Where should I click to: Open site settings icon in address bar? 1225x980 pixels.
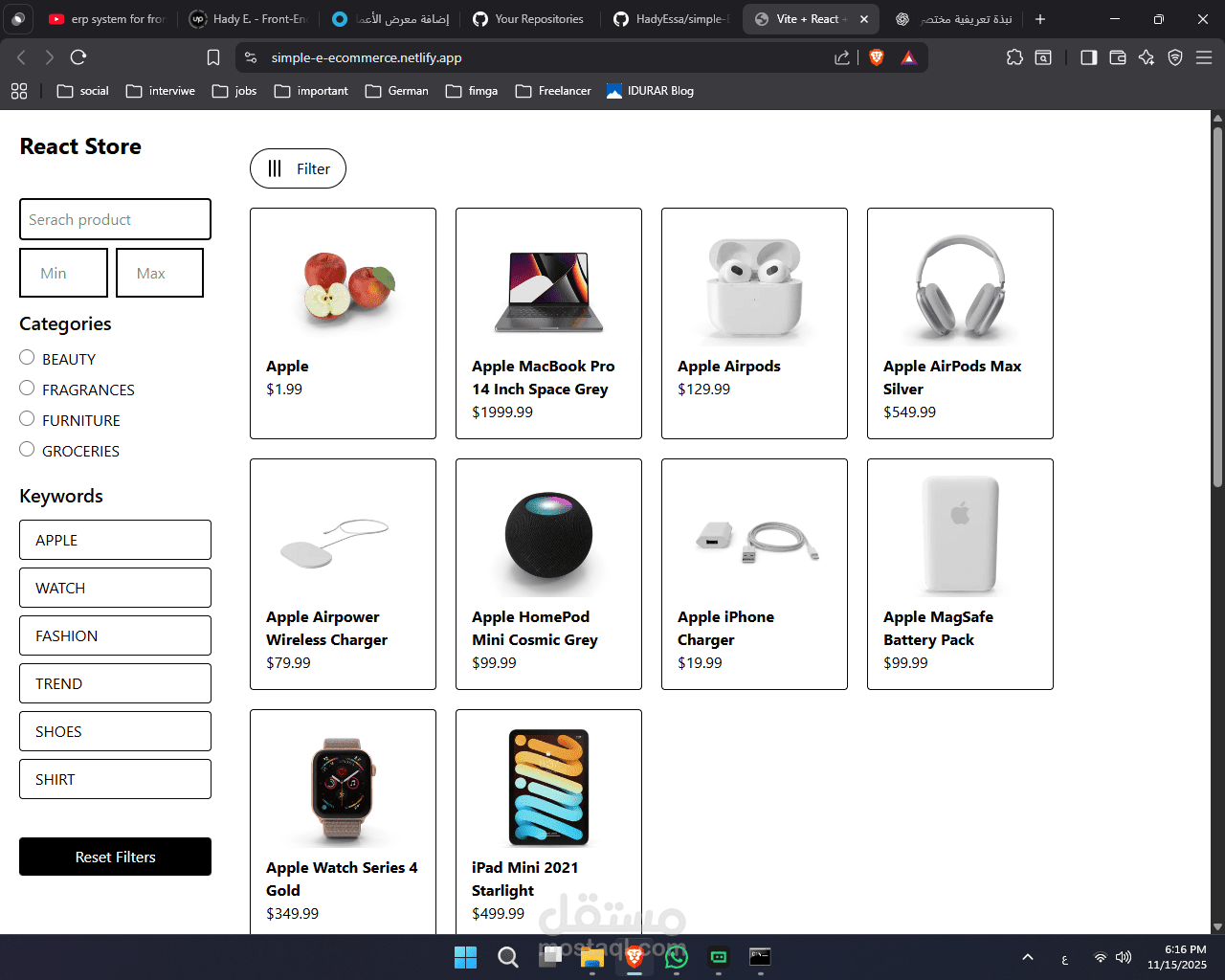251,57
